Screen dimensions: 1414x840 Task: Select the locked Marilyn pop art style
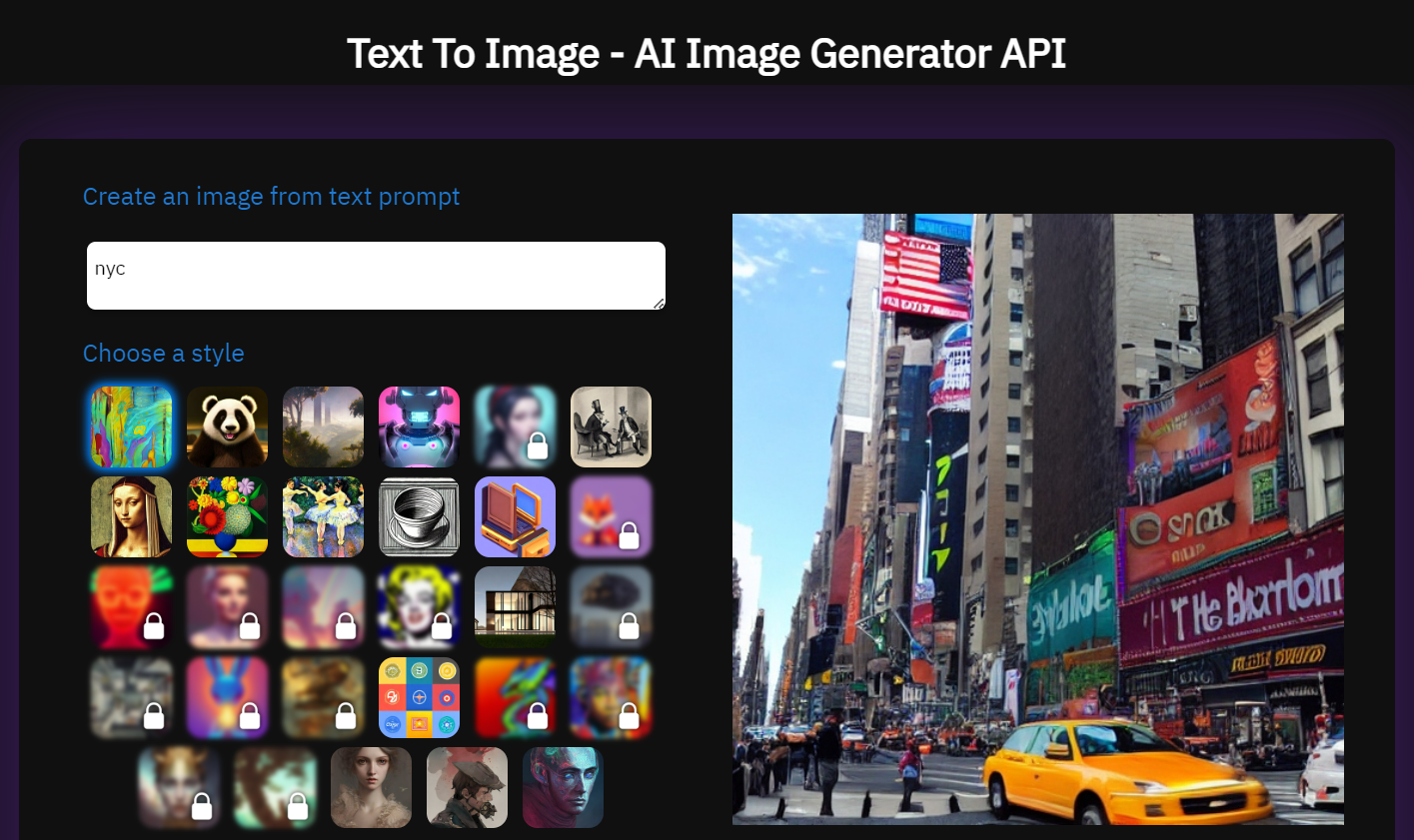419,607
